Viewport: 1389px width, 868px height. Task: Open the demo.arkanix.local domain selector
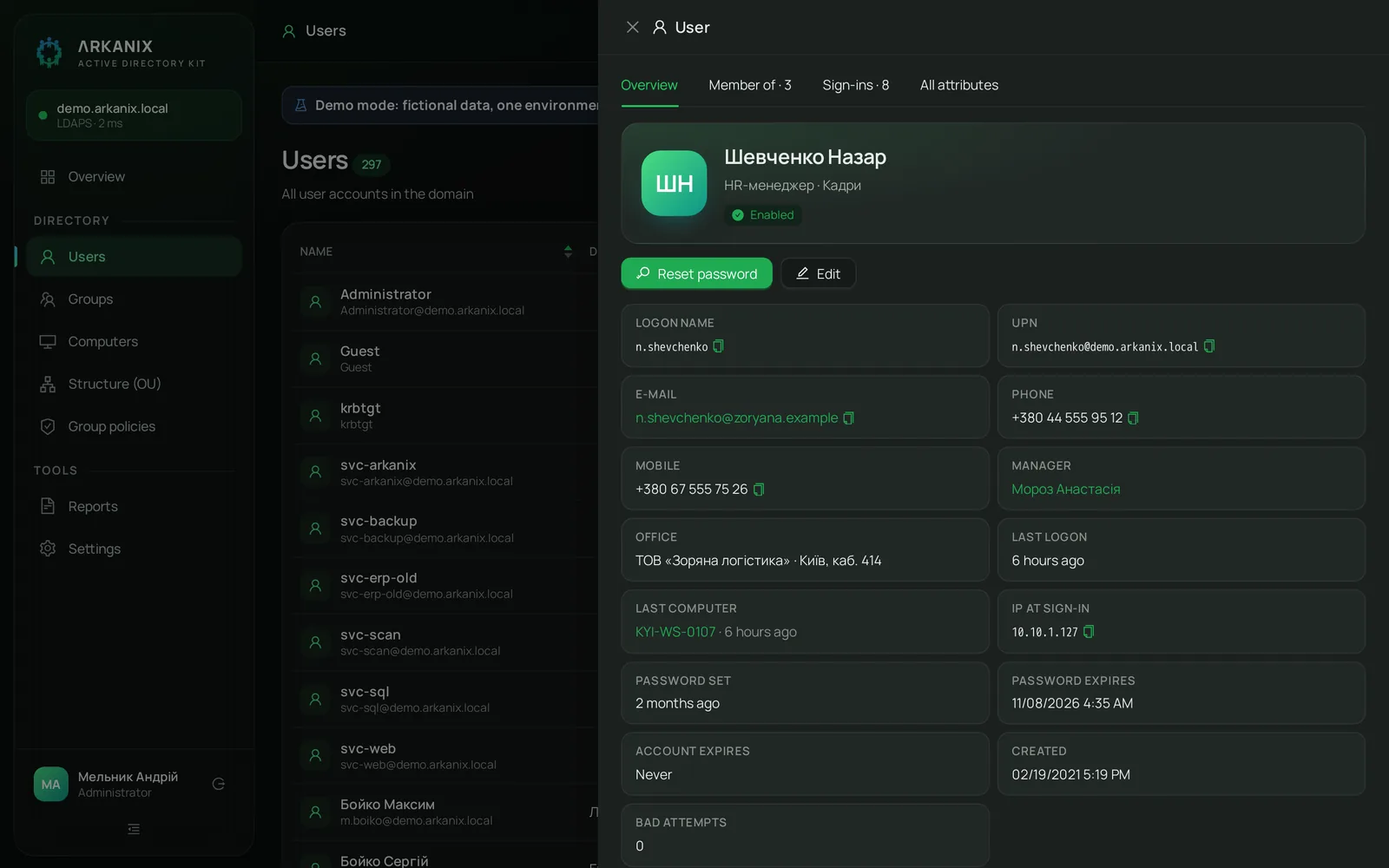[x=134, y=115]
